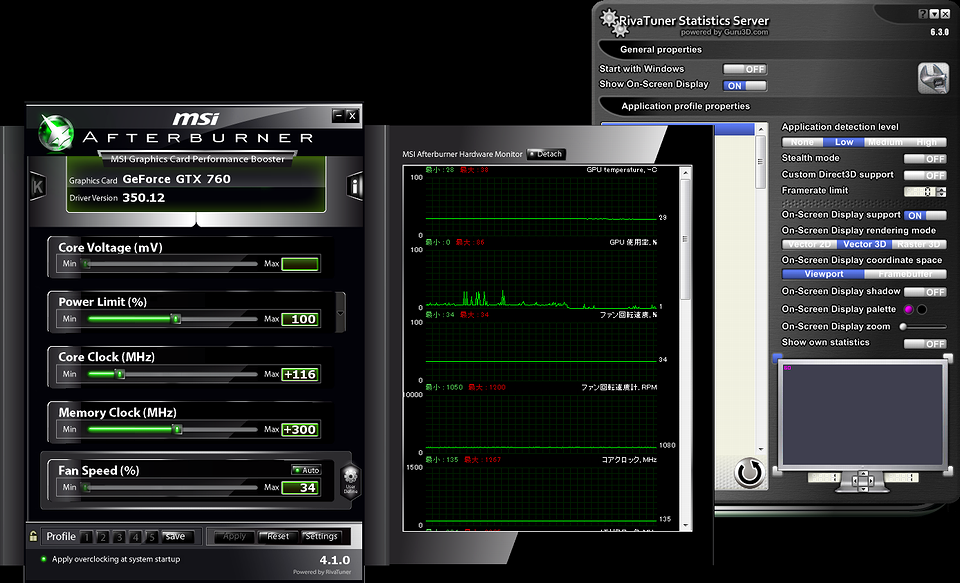Click the hardware monitor scrollbar down arrow
960x583 pixels.
point(686,525)
